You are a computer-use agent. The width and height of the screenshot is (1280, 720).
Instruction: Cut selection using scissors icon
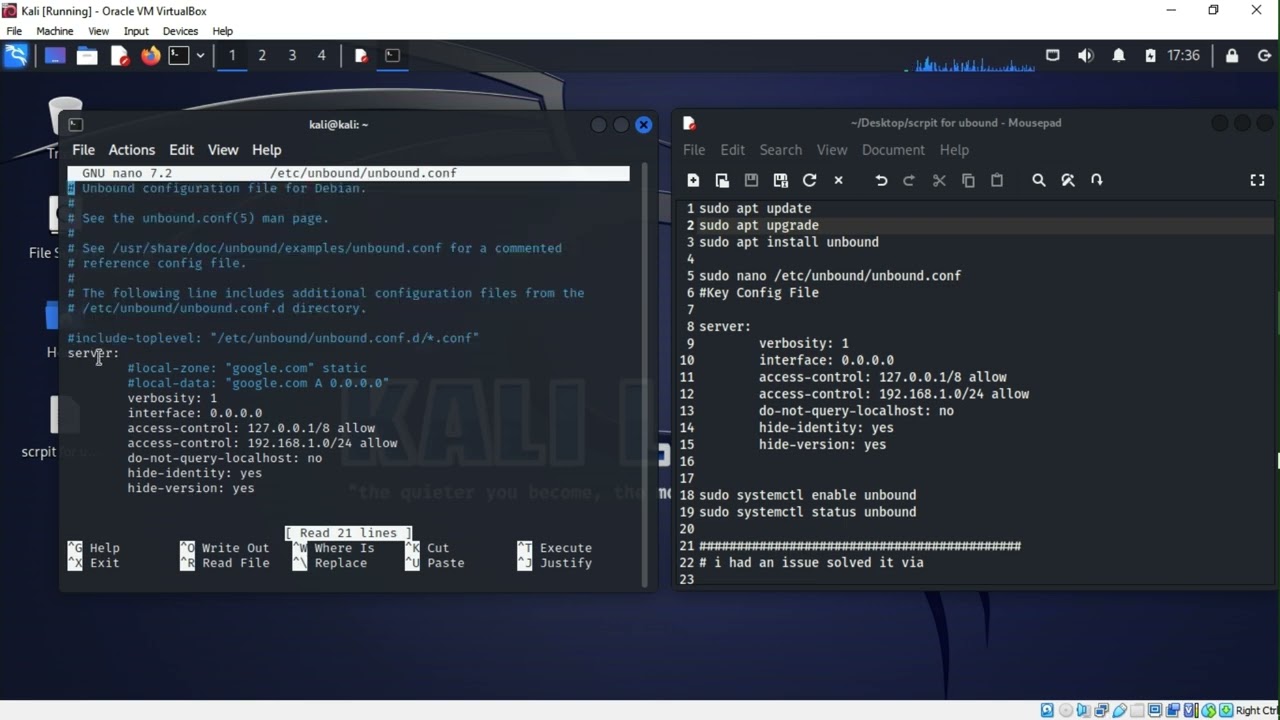coord(939,180)
